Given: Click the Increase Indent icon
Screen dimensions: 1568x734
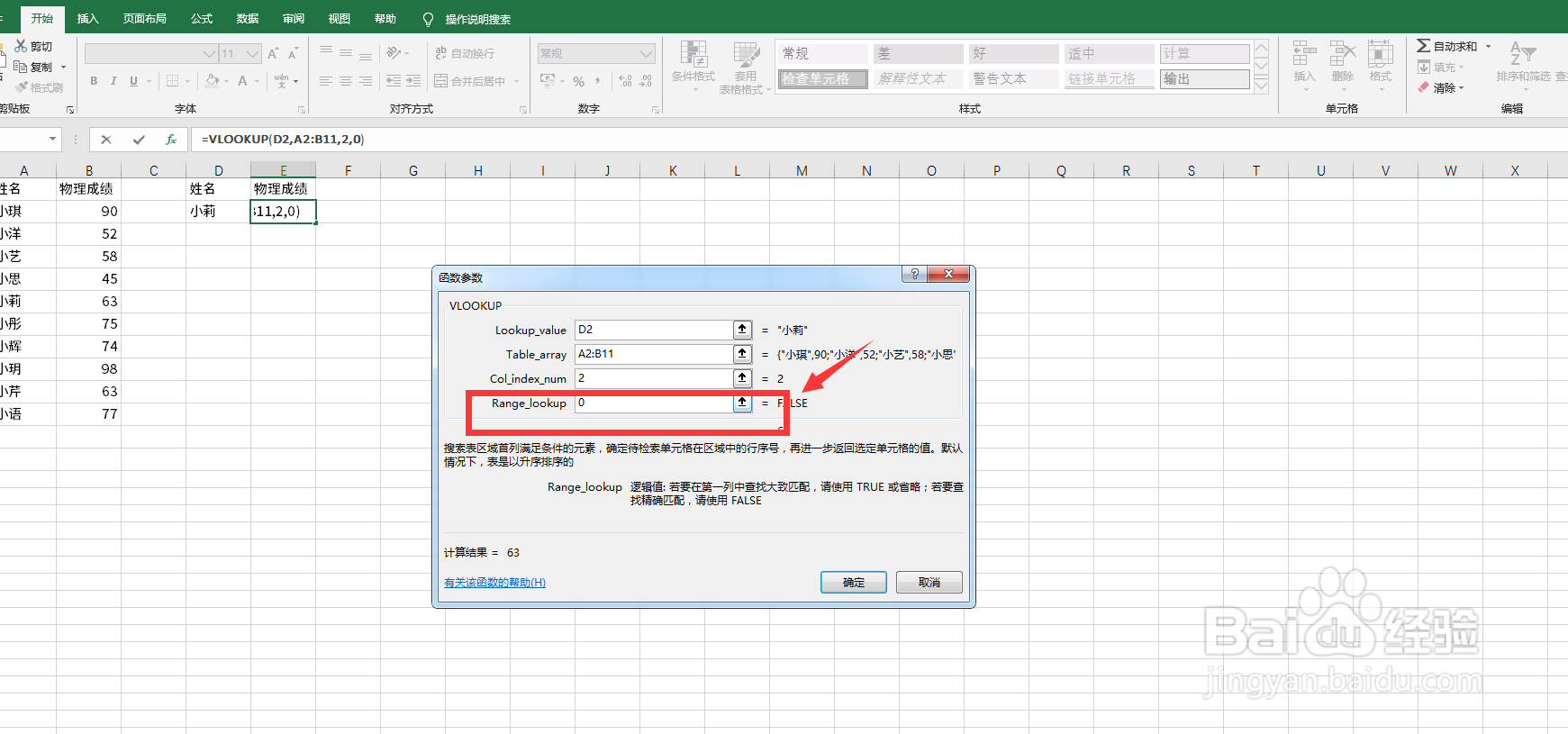Looking at the screenshot, I should [413, 81].
